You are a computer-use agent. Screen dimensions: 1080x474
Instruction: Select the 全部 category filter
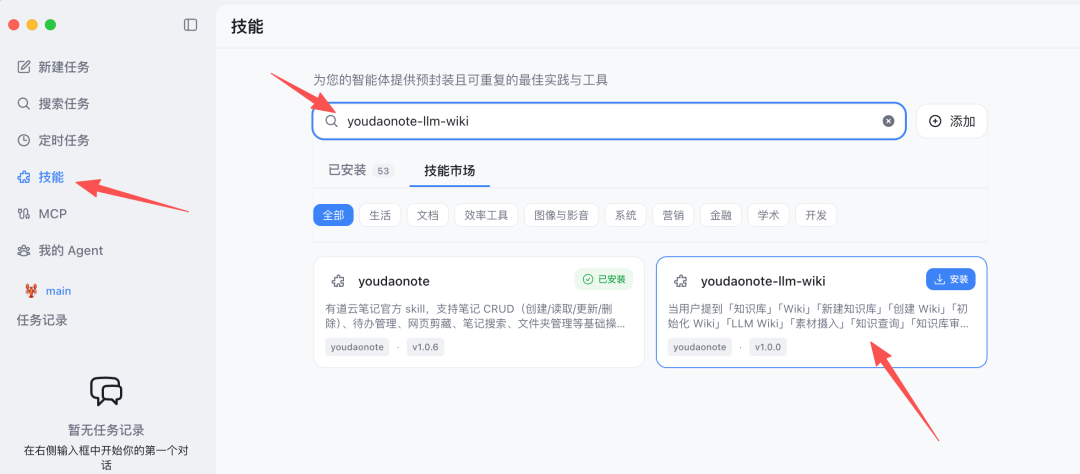click(x=333, y=215)
